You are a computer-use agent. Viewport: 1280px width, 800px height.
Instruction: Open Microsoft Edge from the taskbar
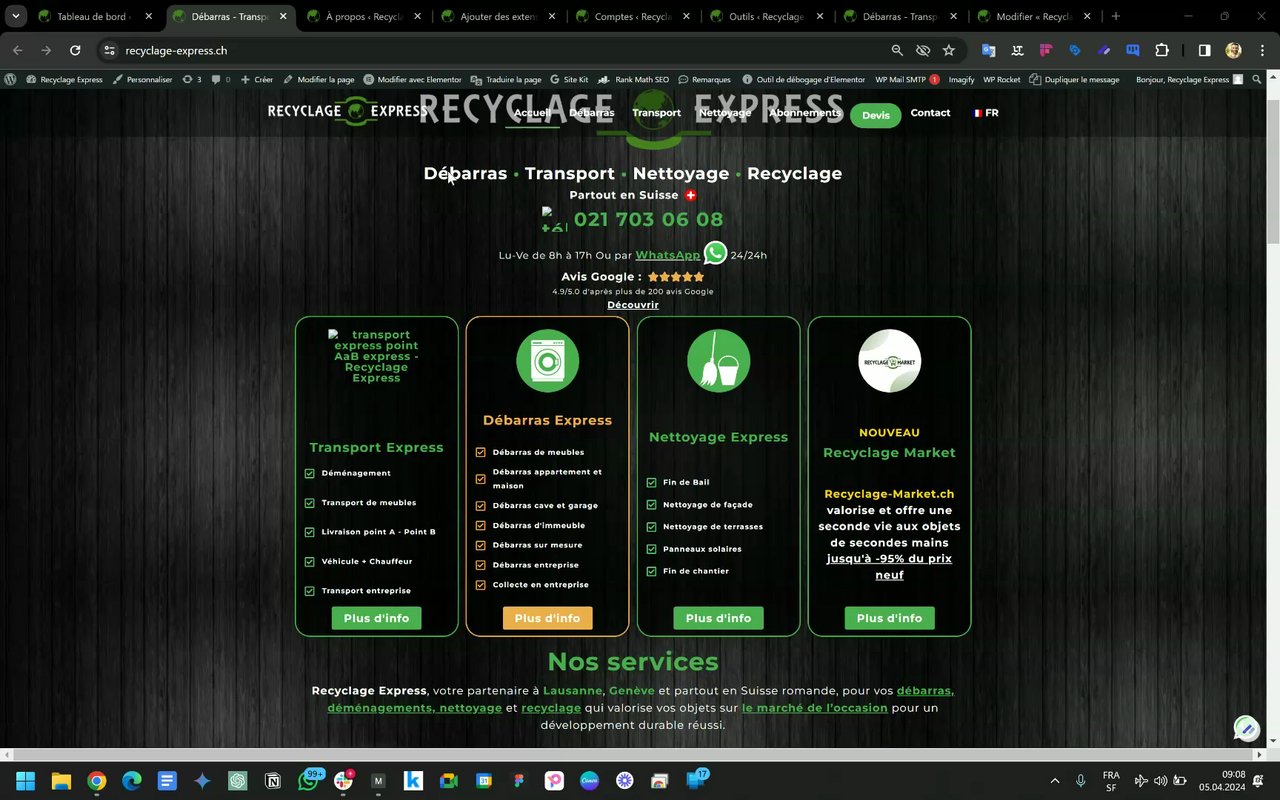(x=132, y=781)
